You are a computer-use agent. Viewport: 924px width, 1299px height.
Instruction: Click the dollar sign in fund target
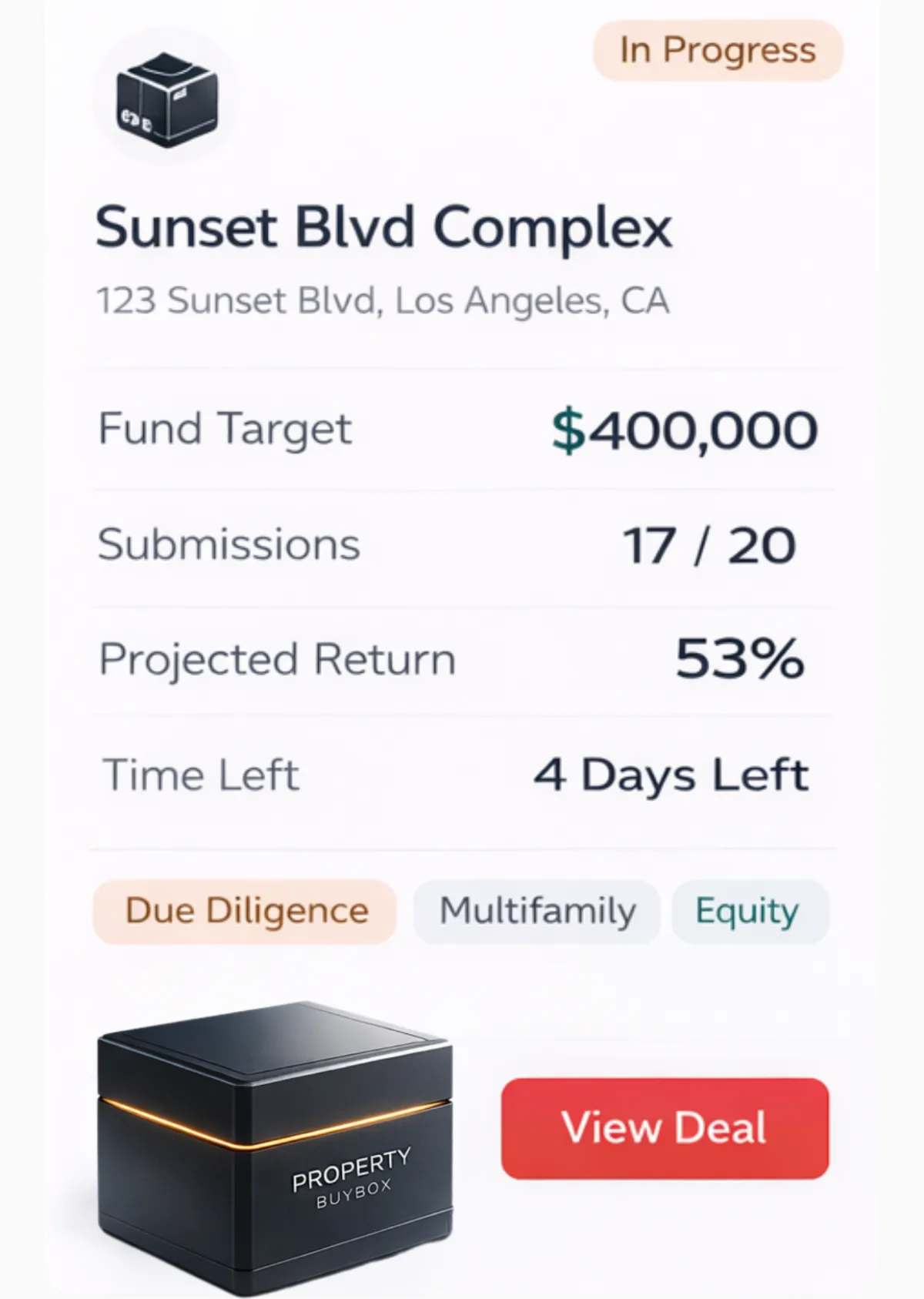pos(569,430)
